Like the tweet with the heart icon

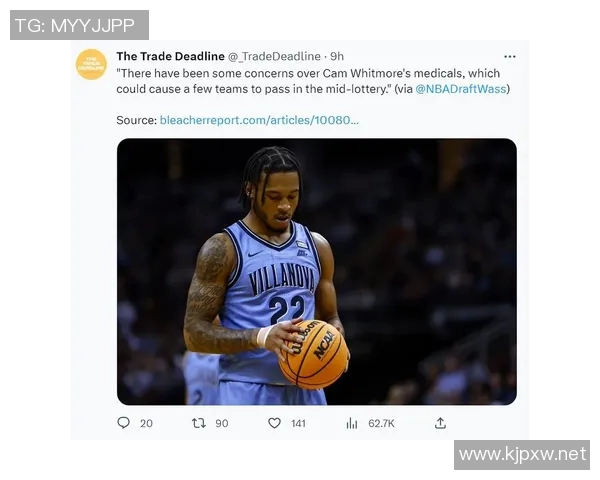(x=274, y=423)
